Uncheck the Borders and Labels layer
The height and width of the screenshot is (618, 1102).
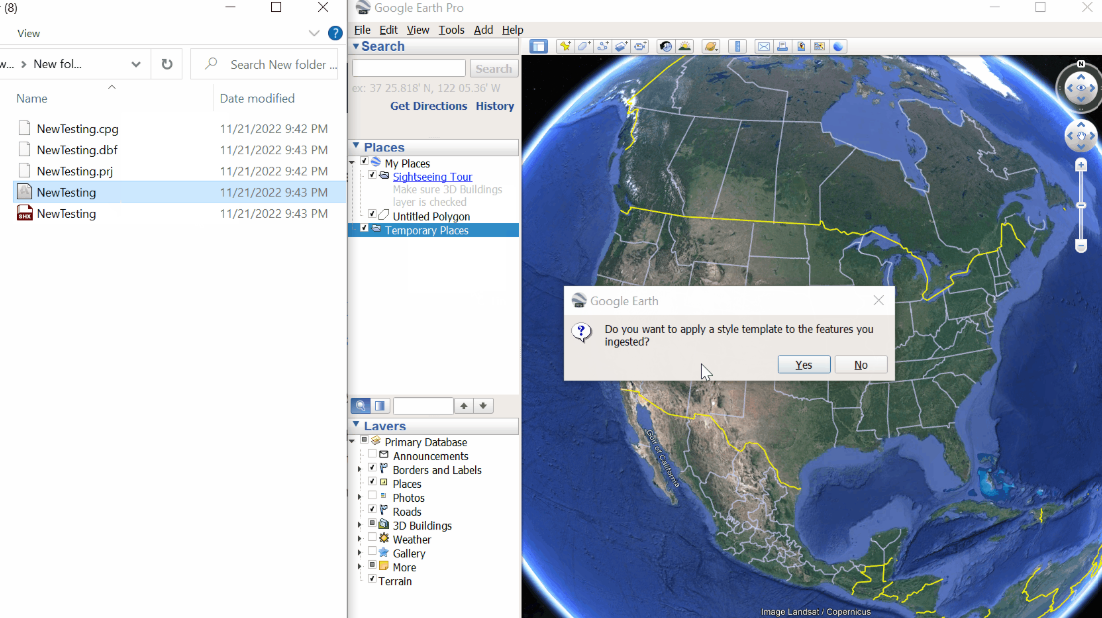[370, 469]
